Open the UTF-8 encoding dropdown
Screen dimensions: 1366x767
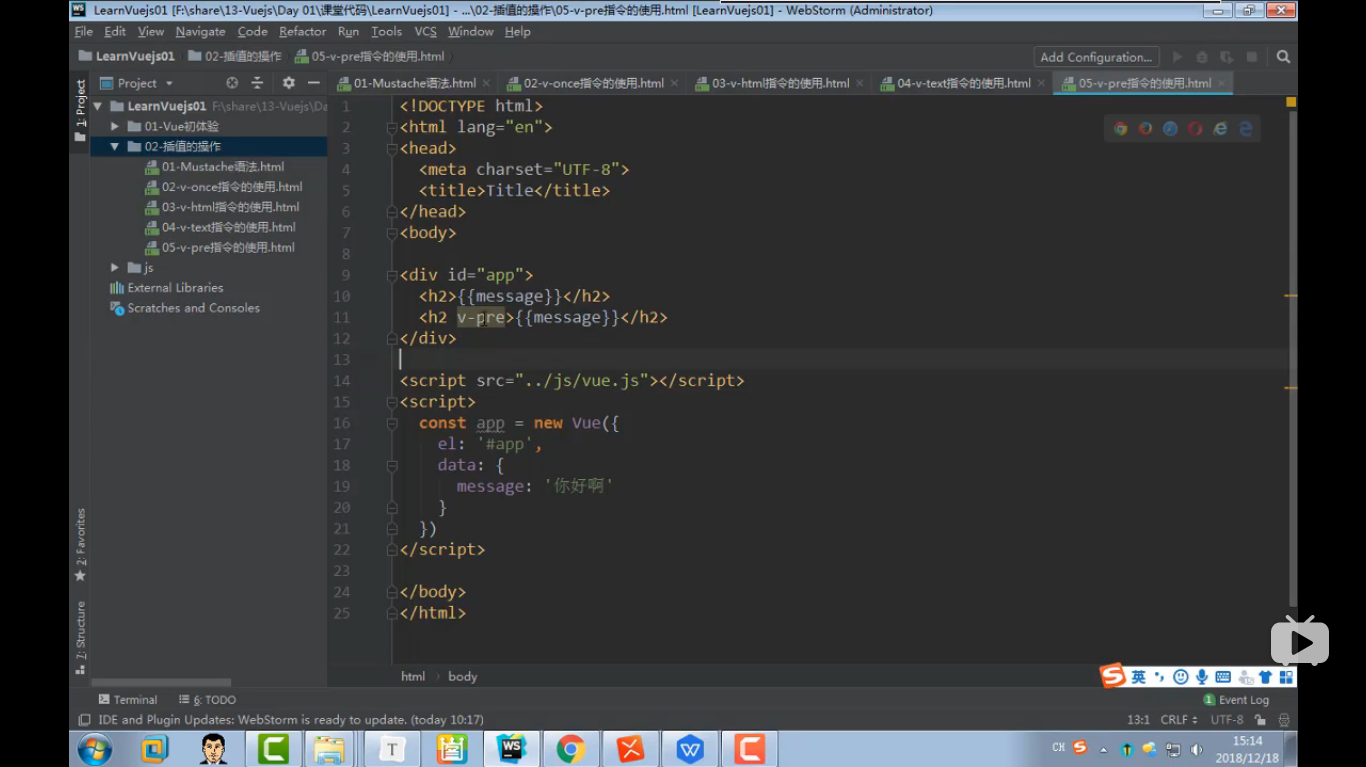[x=1227, y=720]
